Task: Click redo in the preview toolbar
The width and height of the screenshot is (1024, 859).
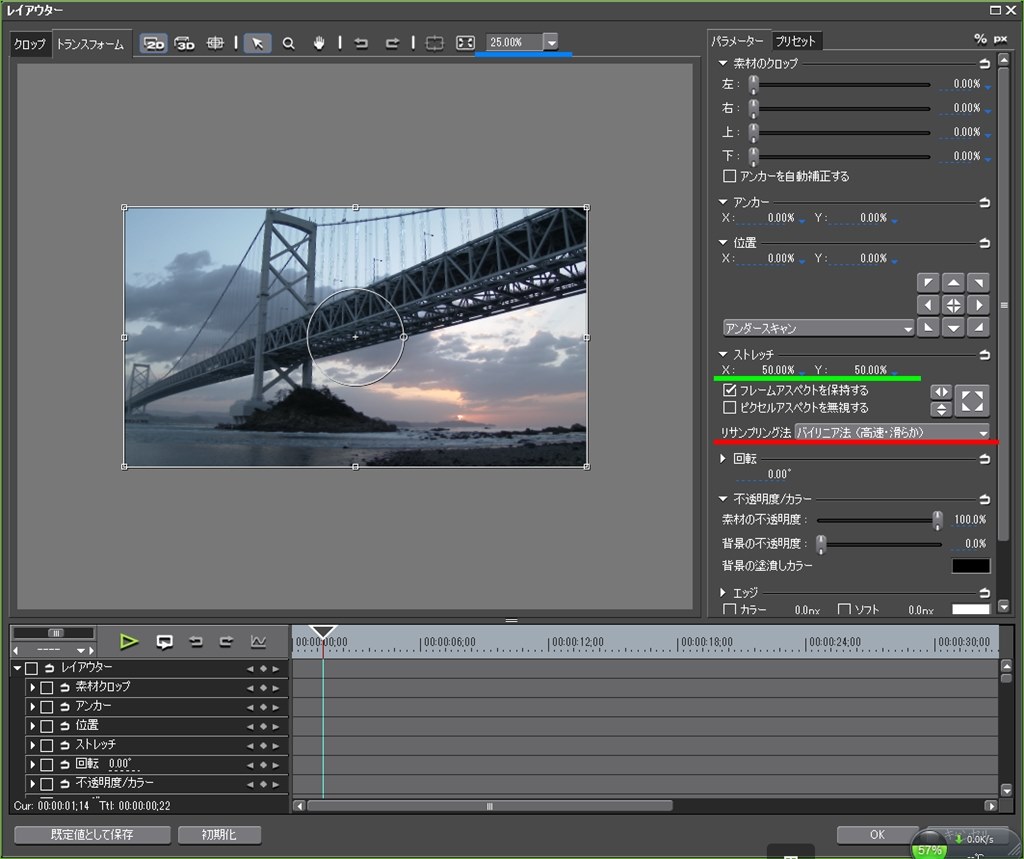Action: coord(392,43)
